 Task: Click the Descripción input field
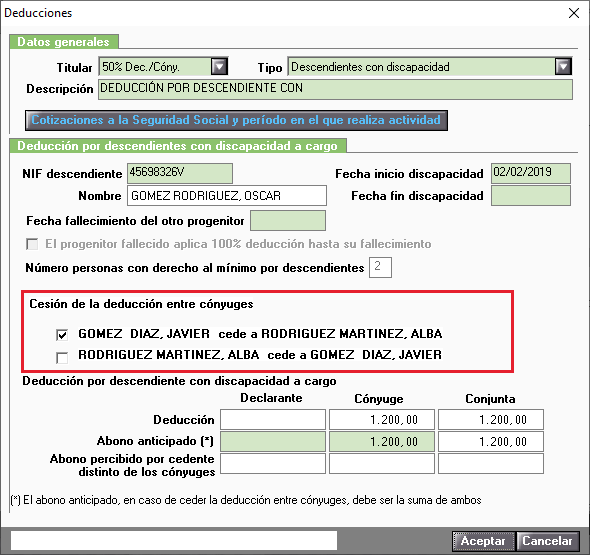(335, 89)
